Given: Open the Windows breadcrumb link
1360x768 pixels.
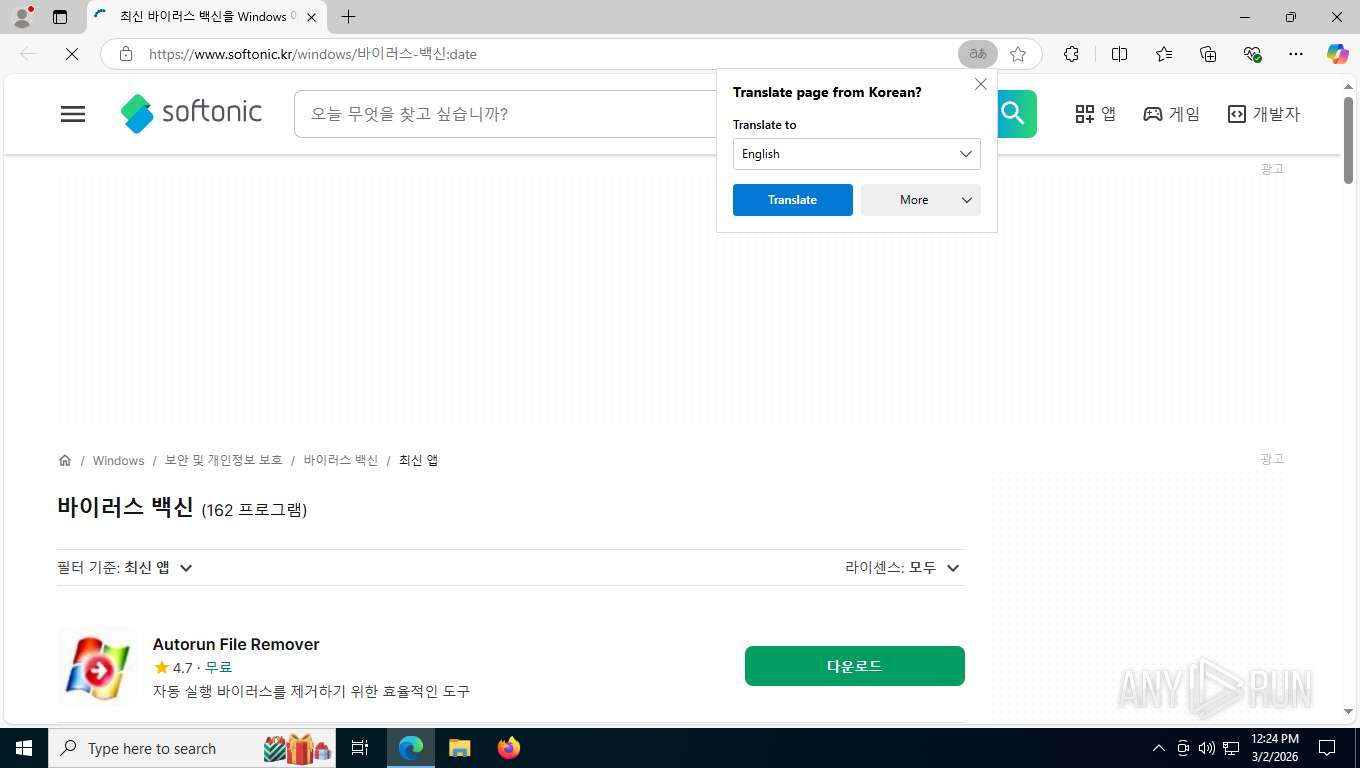Looking at the screenshot, I should (118, 461).
